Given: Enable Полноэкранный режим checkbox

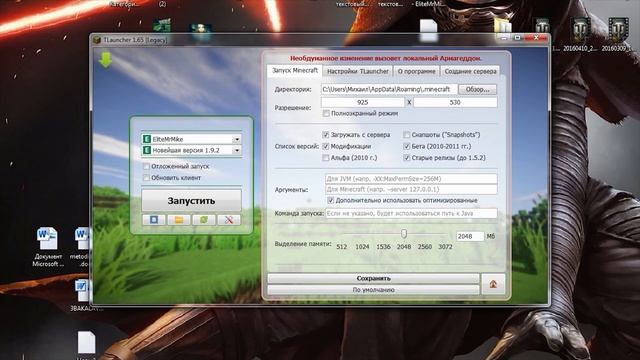Looking at the screenshot, I should pyautogui.click(x=326, y=113).
